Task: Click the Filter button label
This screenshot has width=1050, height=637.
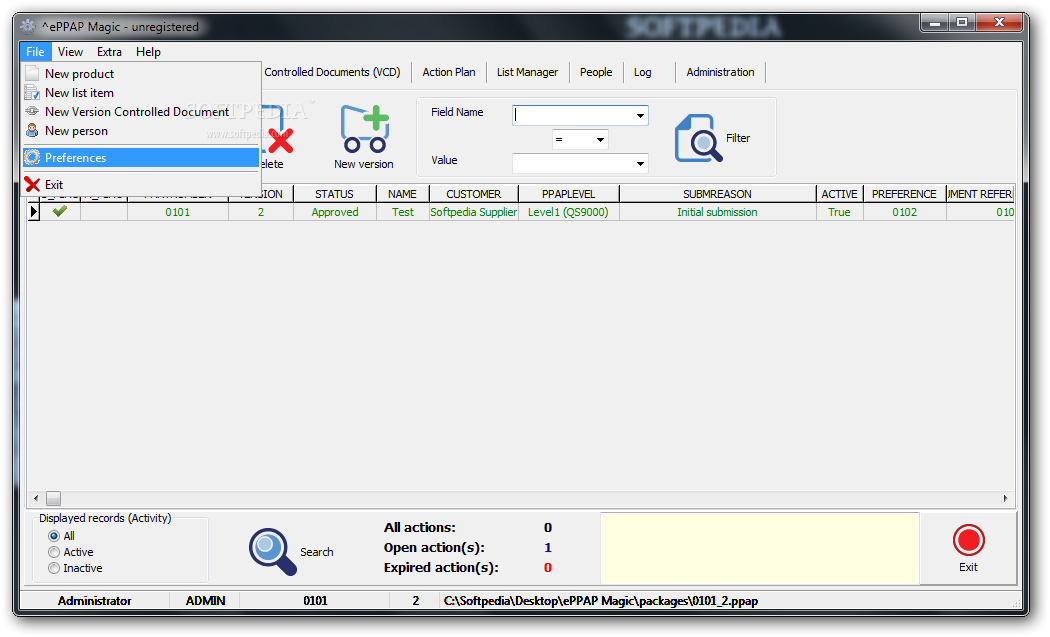Action: pos(738,138)
